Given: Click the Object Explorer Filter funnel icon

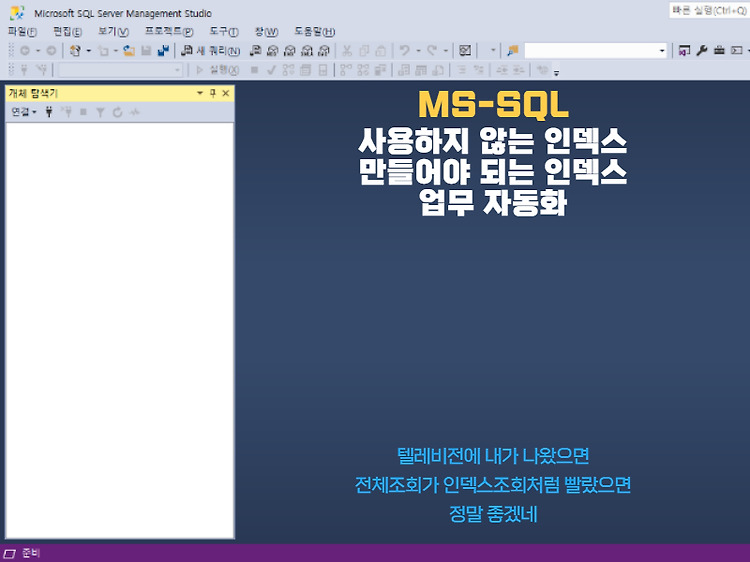Looking at the screenshot, I should (100, 112).
